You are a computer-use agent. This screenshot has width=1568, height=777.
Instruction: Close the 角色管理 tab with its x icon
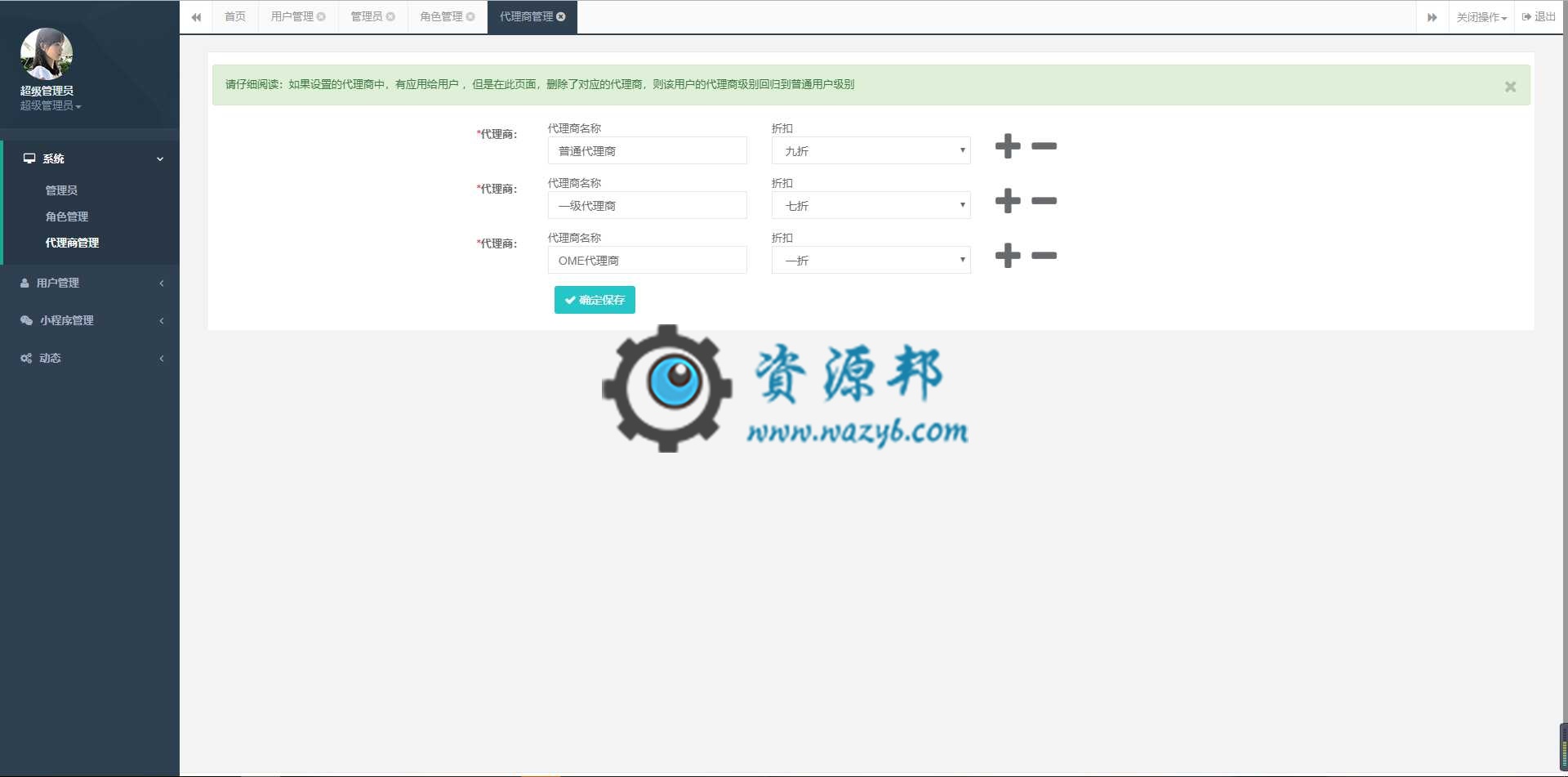[470, 16]
